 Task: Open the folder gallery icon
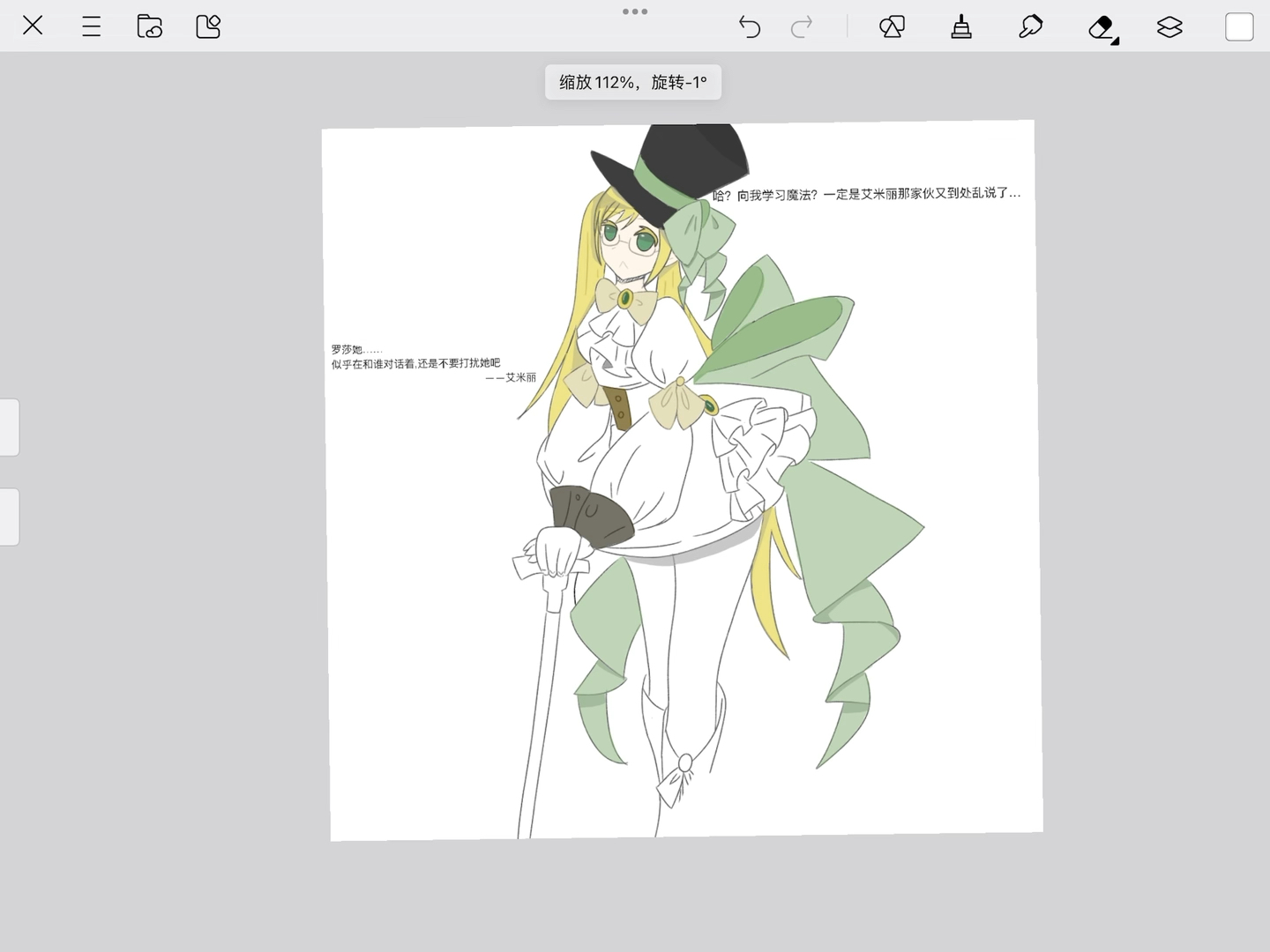(149, 26)
